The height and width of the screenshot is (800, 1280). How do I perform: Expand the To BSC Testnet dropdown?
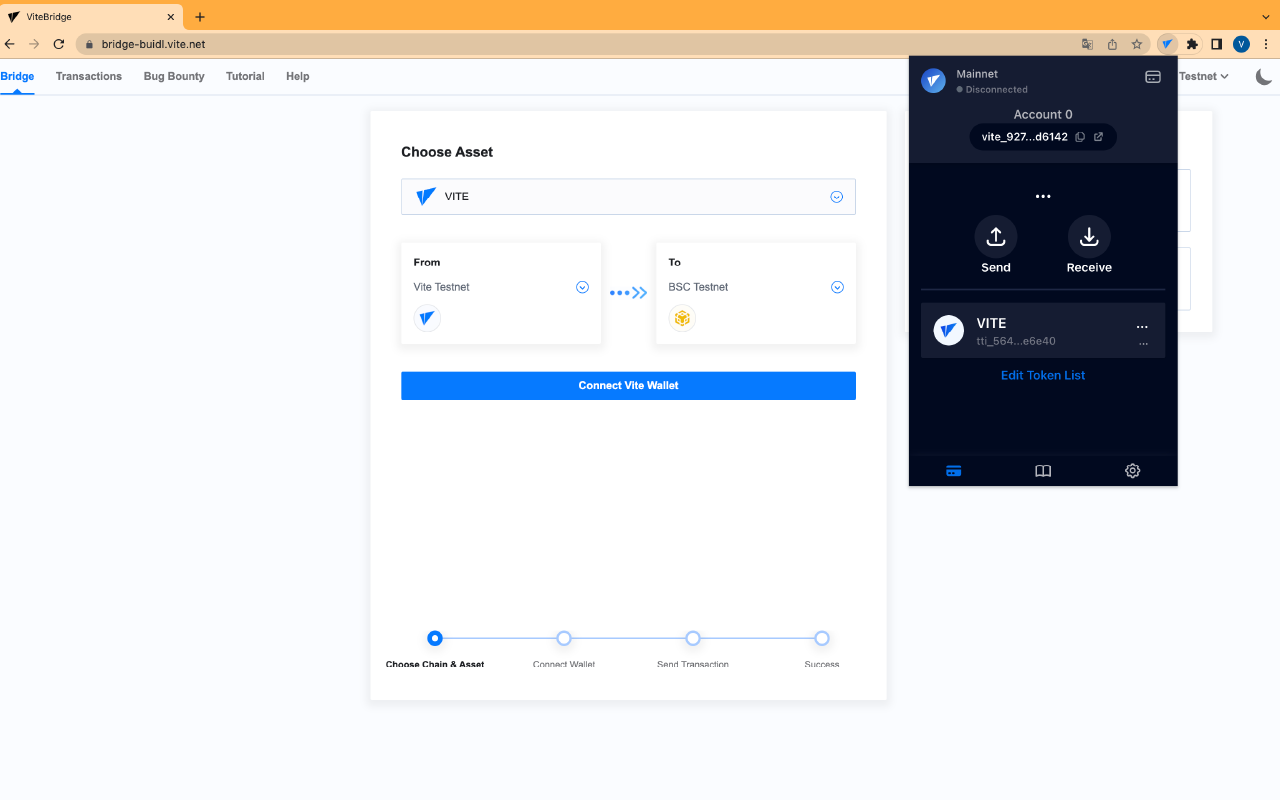837,287
